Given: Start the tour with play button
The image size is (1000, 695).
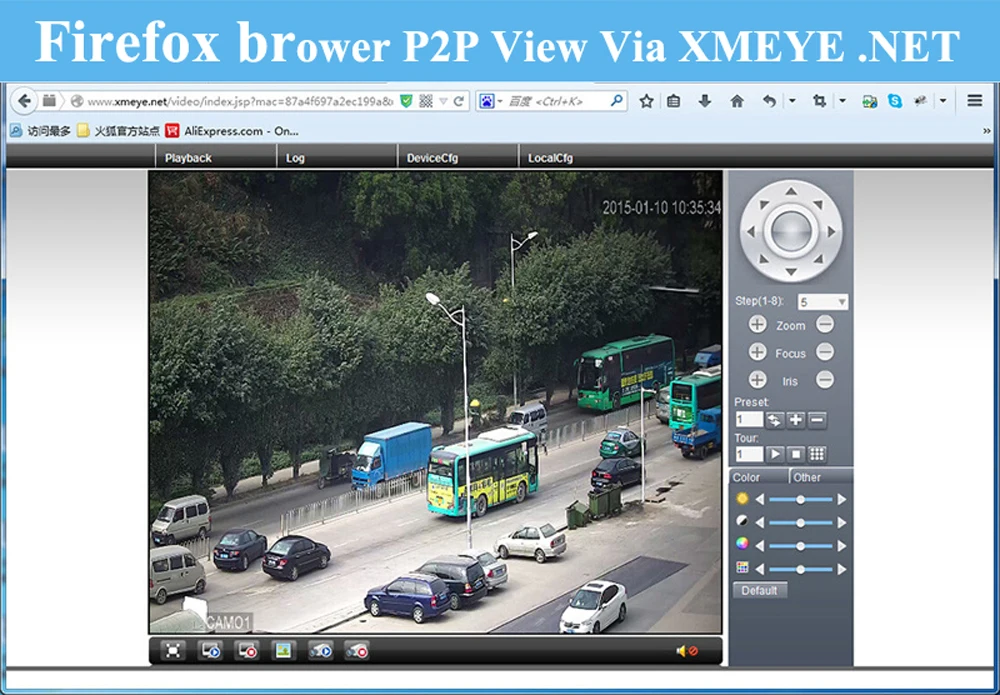Looking at the screenshot, I should click(775, 454).
